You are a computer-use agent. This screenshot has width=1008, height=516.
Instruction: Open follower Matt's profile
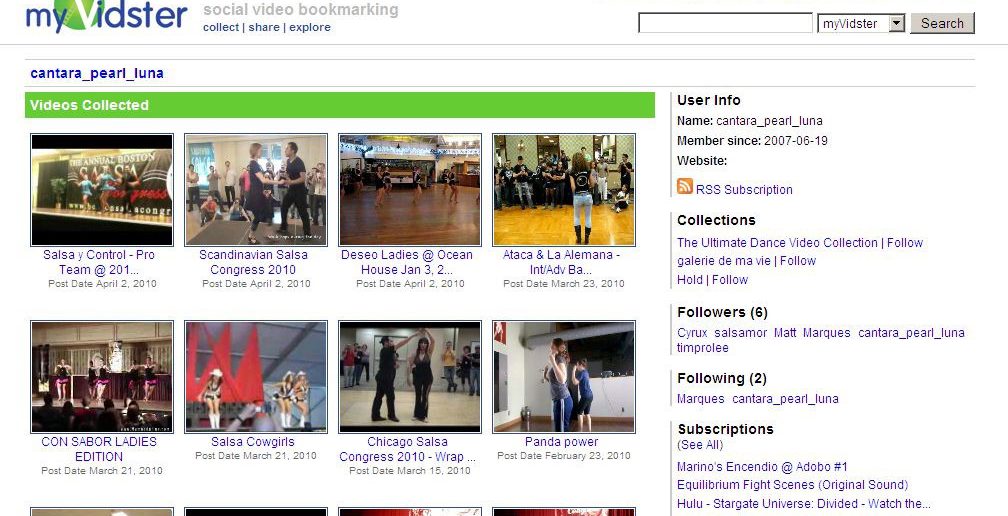(785, 333)
